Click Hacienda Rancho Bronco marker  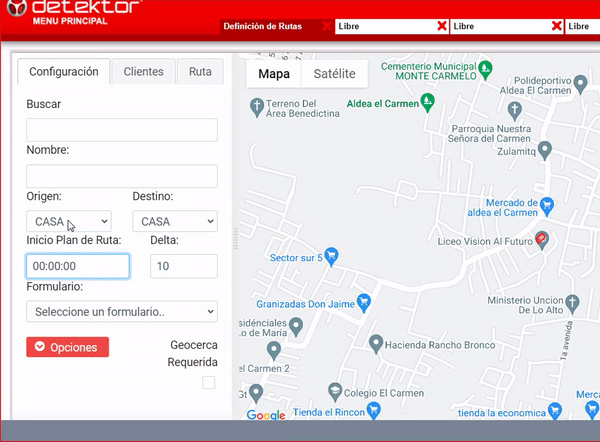[x=376, y=344]
